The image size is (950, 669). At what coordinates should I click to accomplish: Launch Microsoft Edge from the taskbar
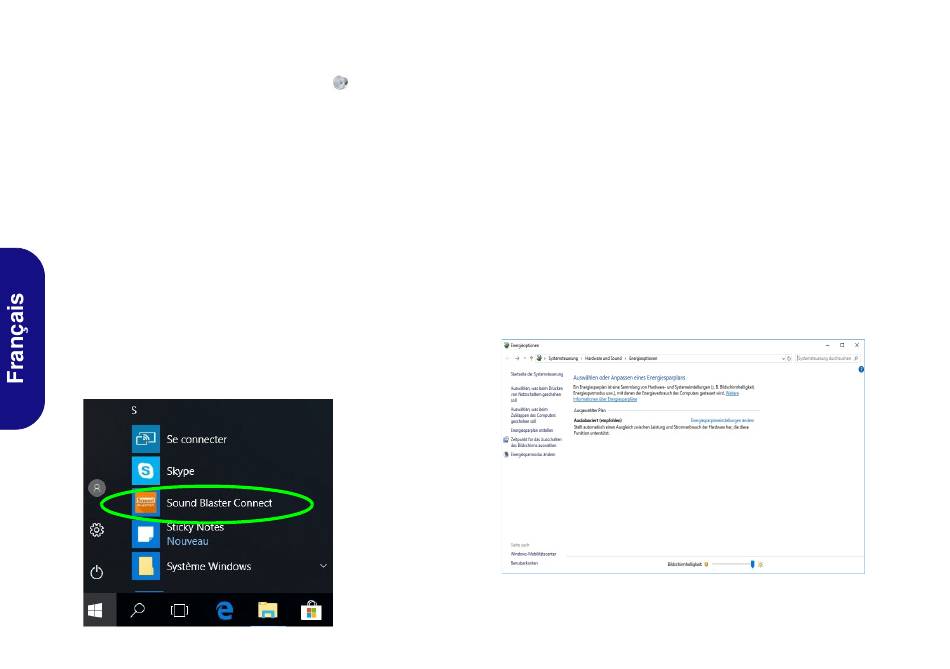224,610
